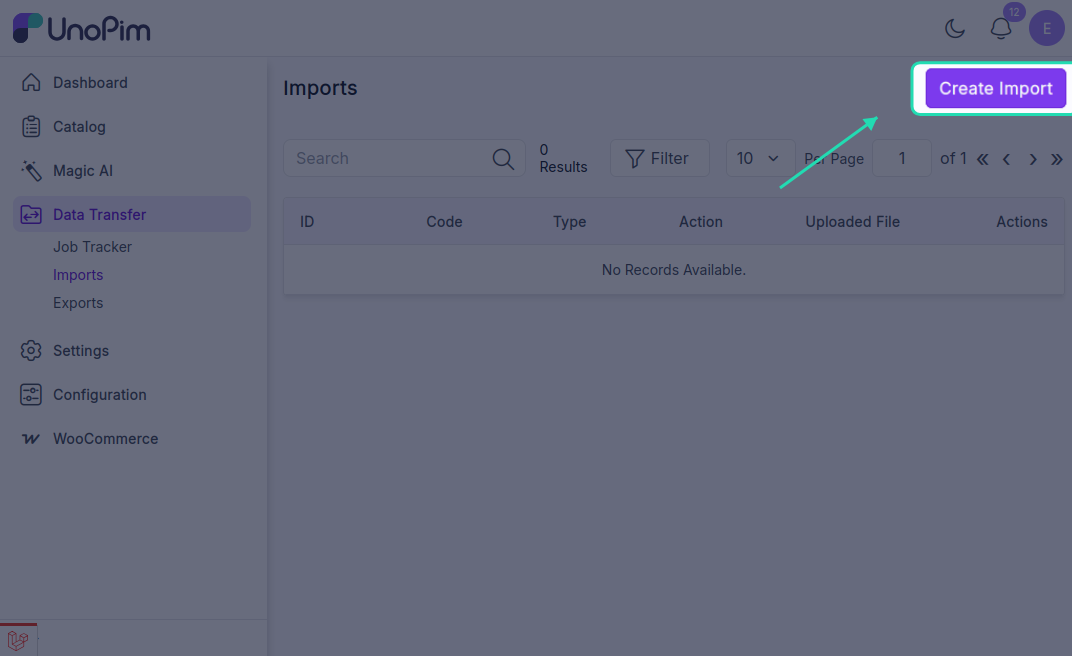Click the page number input field

point(902,158)
